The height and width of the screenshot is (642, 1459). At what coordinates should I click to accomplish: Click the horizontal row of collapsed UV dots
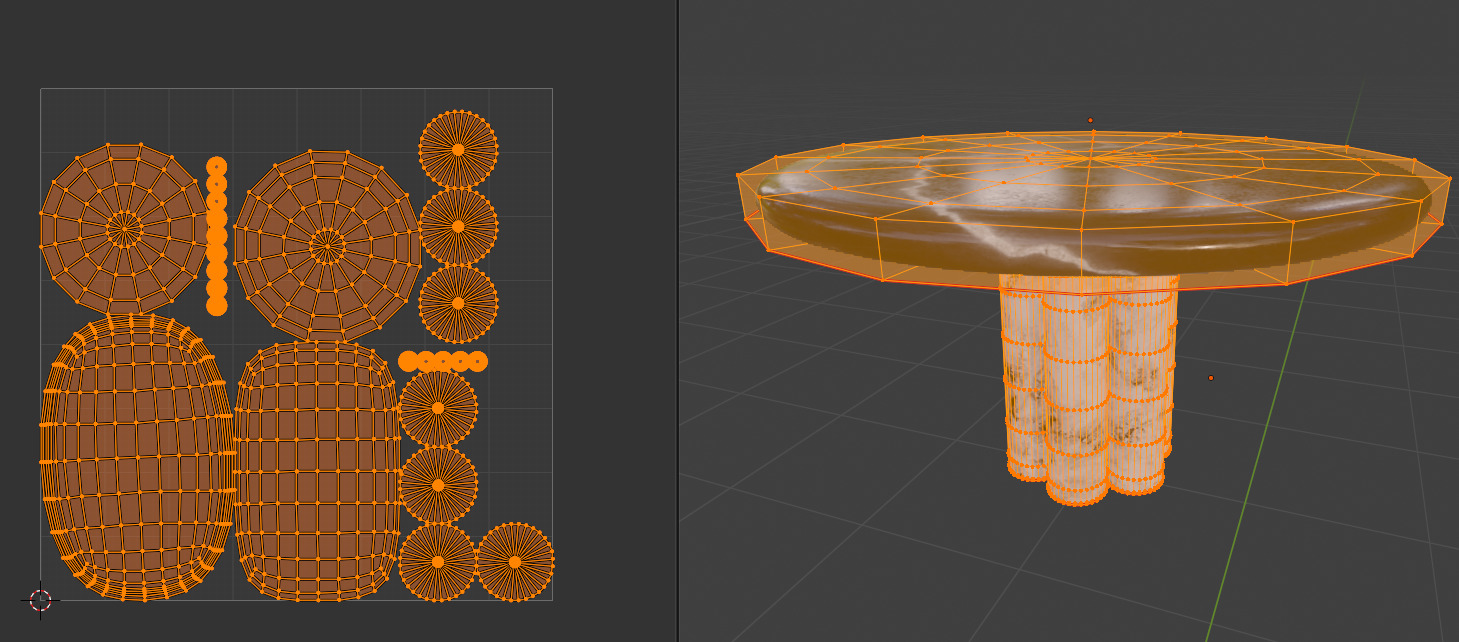click(443, 361)
